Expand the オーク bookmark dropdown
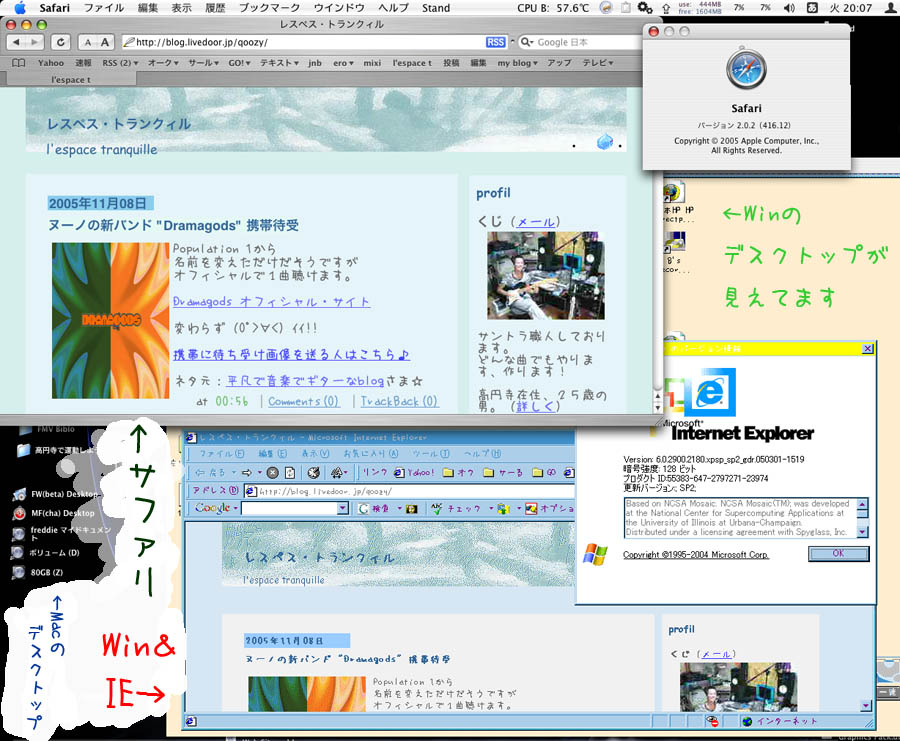This screenshot has height=741, width=900. coord(164,63)
